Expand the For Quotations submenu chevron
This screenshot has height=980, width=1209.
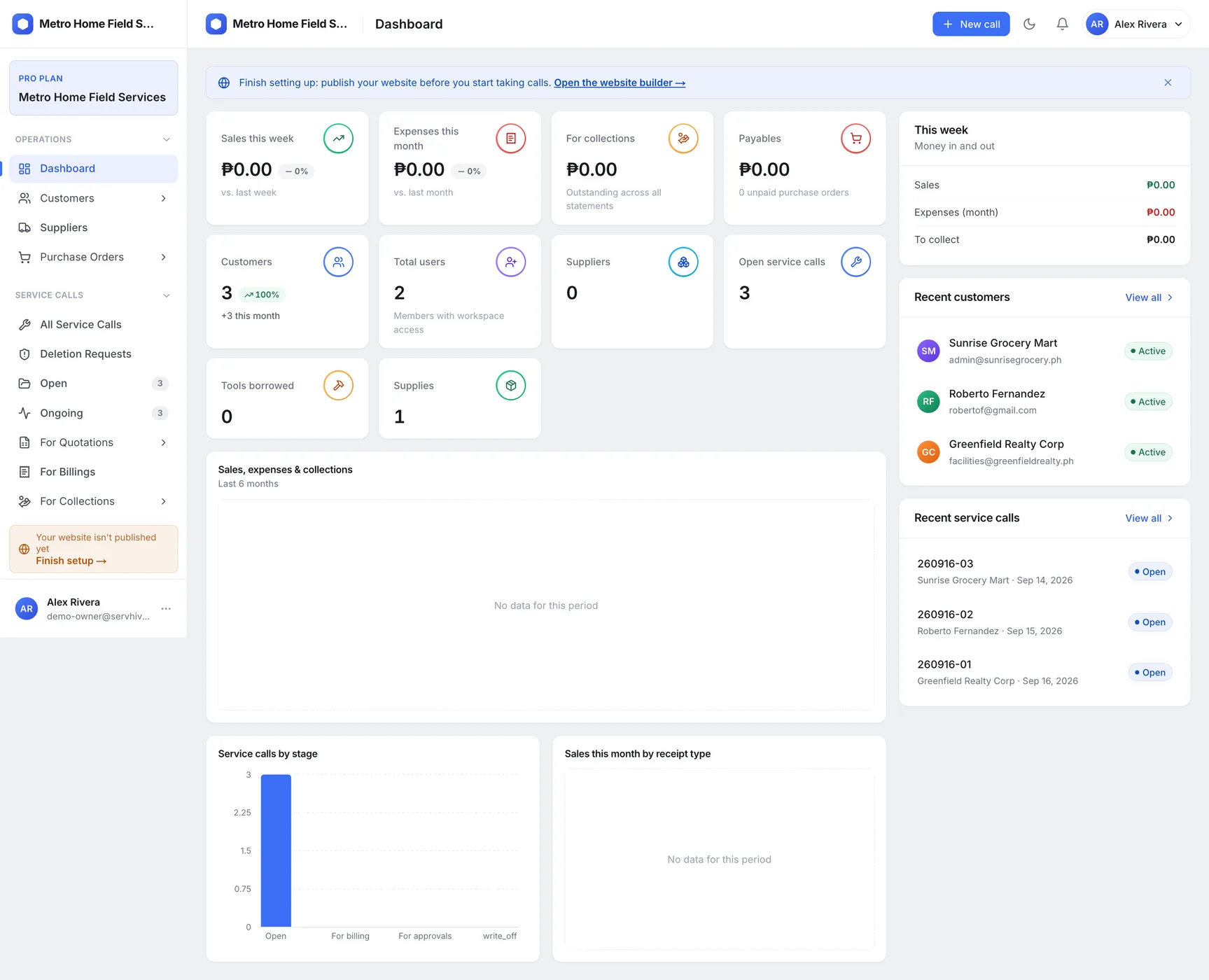[164, 442]
